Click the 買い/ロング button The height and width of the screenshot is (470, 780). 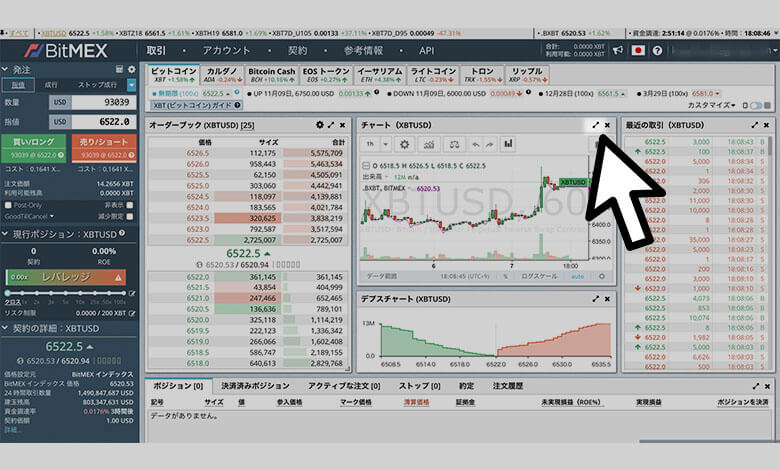click(33, 148)
